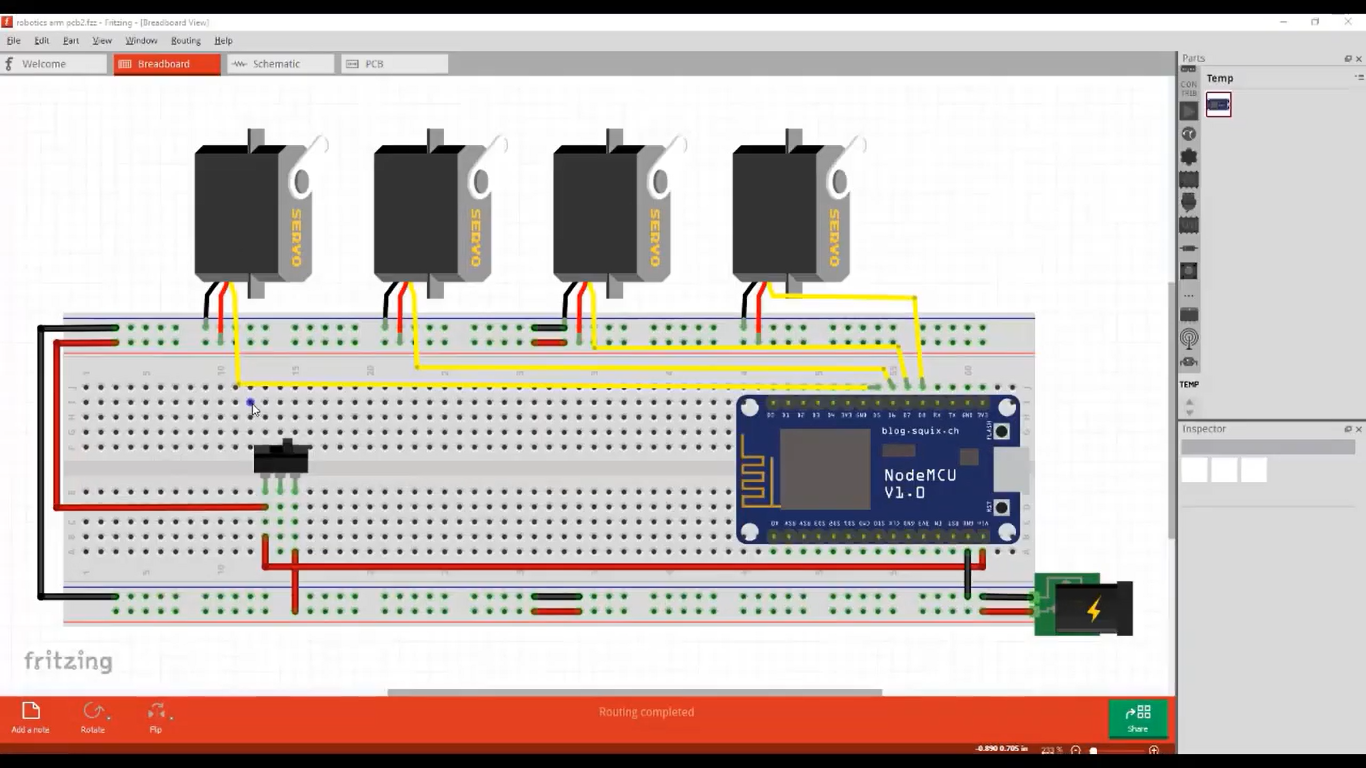Screen dimensions: 1366x768
Task: Open the Routing menu
Action: [x=185, y=41]
